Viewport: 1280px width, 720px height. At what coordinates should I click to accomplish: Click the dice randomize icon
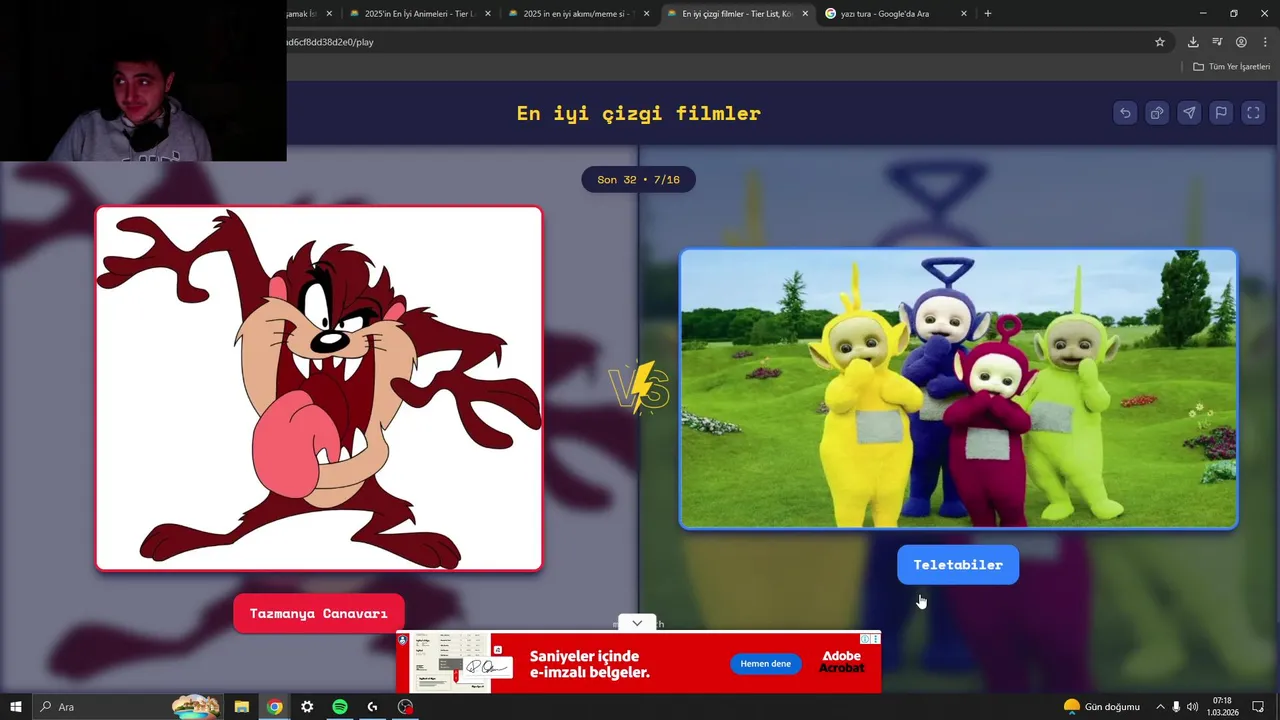click(1157, 113)
